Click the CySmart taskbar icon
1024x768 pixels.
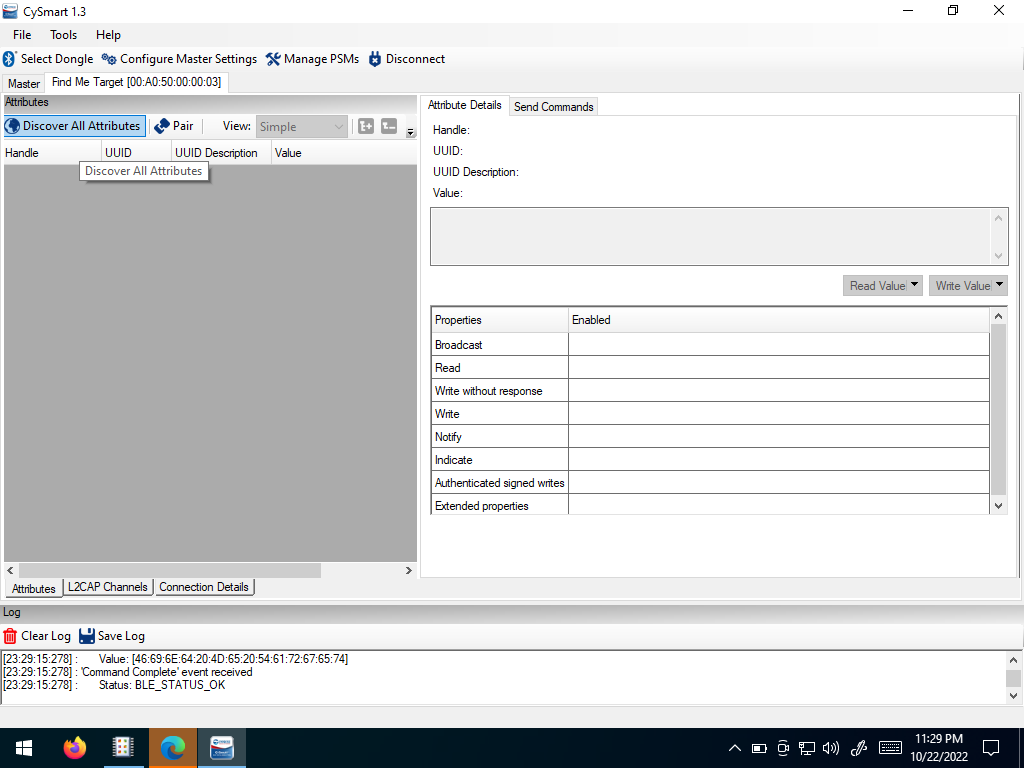[x=222, y=748]
